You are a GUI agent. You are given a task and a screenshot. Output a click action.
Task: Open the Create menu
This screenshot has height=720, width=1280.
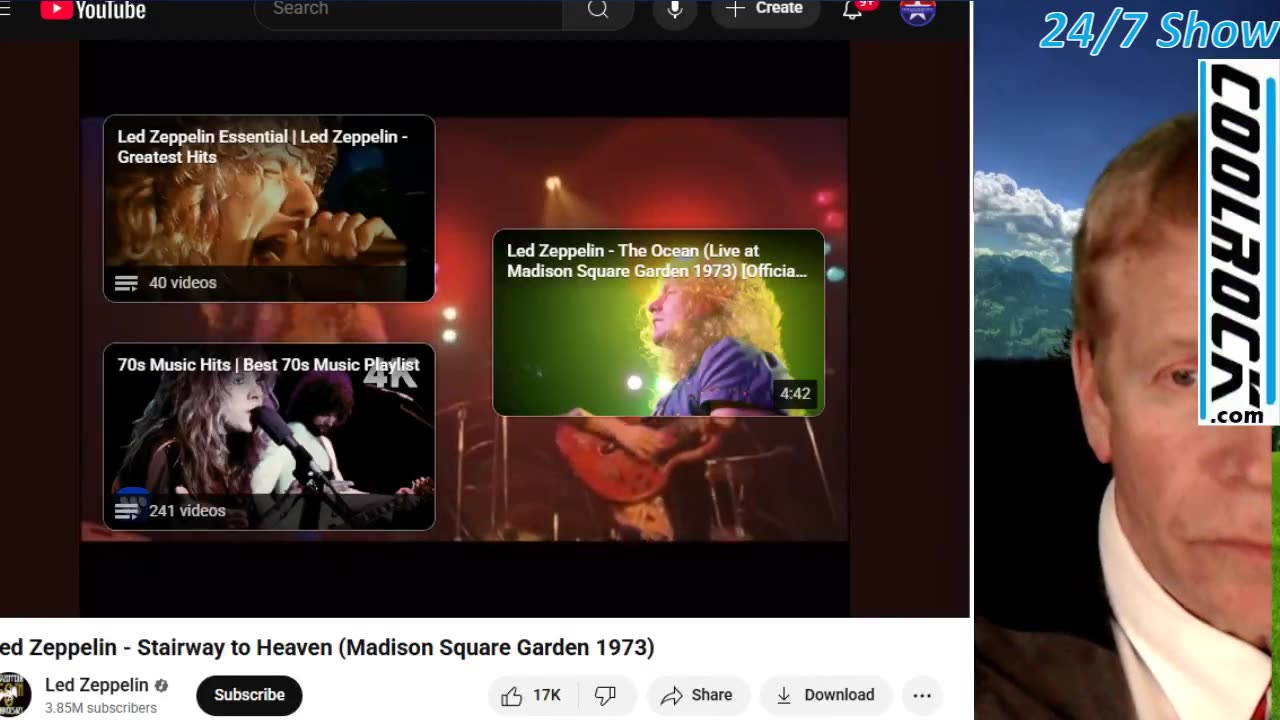tap(765, 9)
